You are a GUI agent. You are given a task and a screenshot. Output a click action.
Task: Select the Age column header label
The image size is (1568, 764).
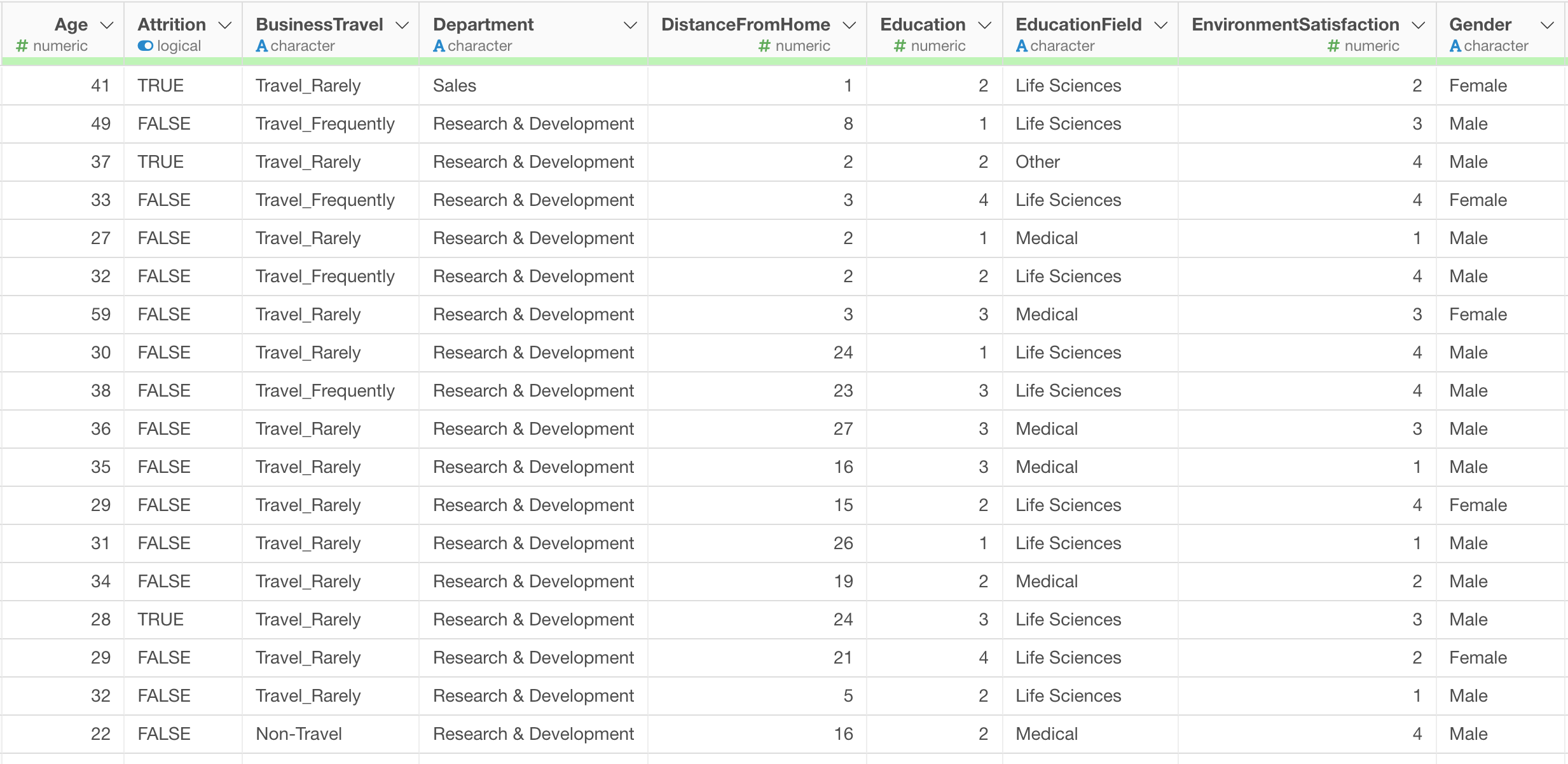[x=71, y=25]
